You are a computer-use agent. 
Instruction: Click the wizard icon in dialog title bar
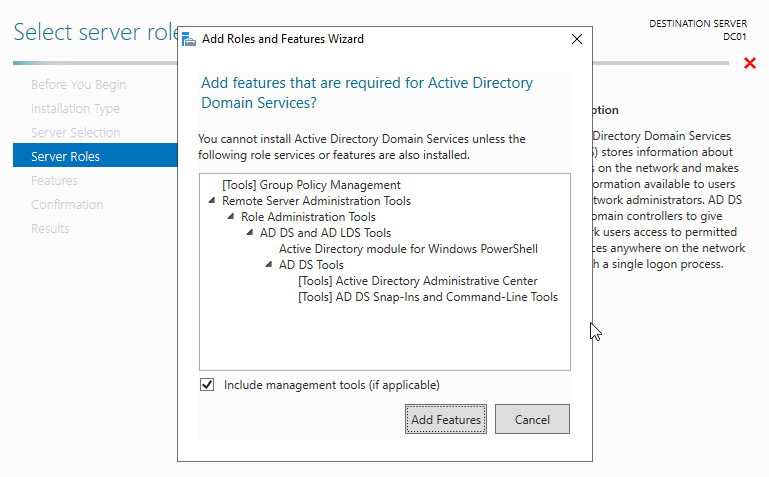(x=189, y=39)
